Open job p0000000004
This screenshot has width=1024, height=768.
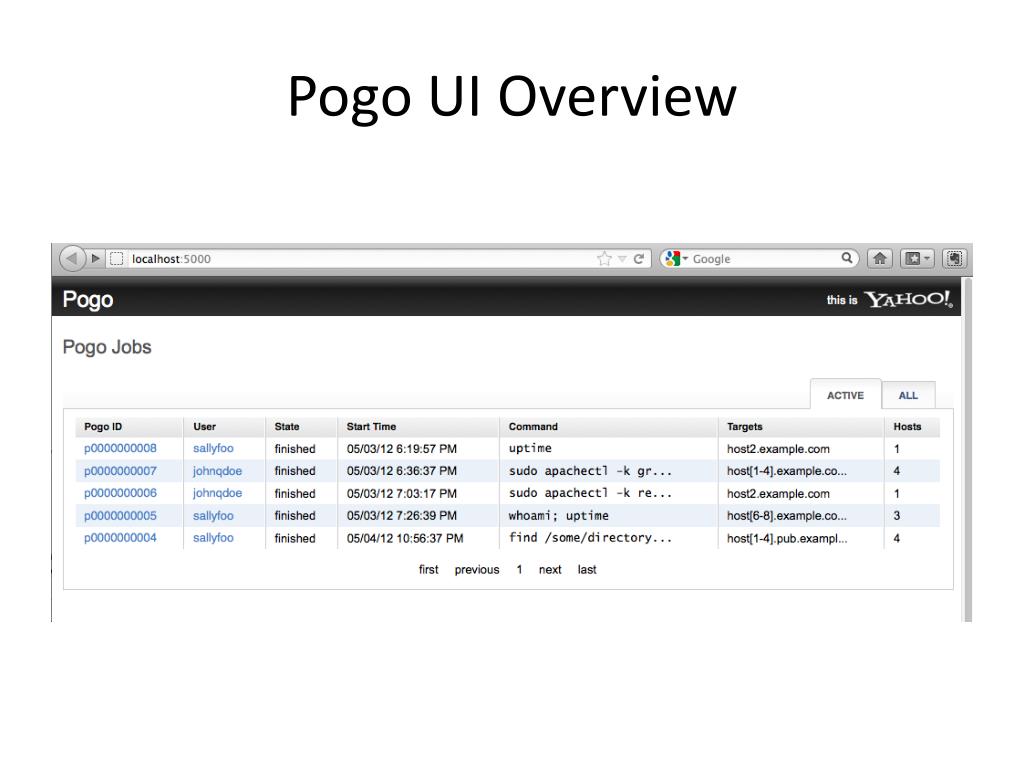pos(120,537)
